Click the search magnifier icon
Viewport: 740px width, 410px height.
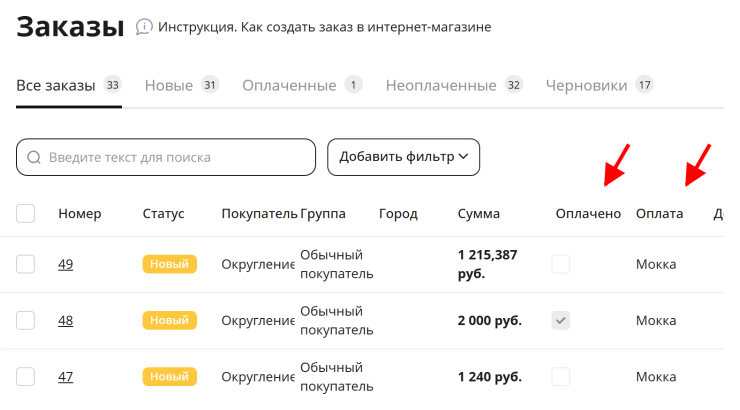pos(34,157)
